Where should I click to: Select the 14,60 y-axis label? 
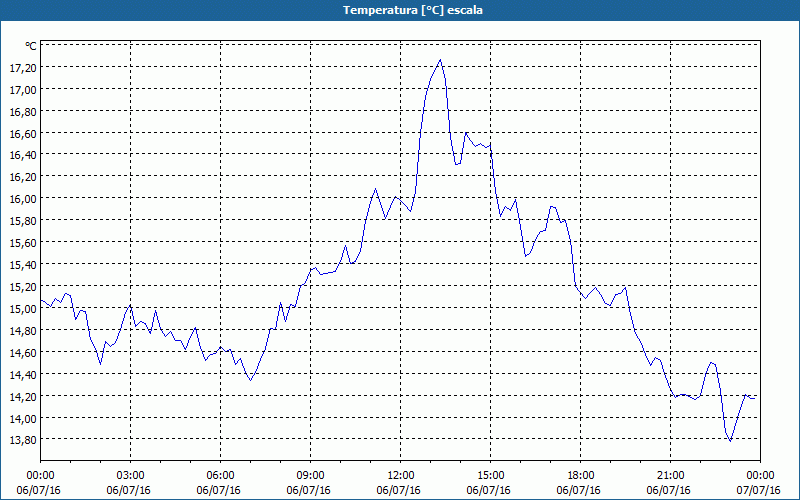click(22, 353)
